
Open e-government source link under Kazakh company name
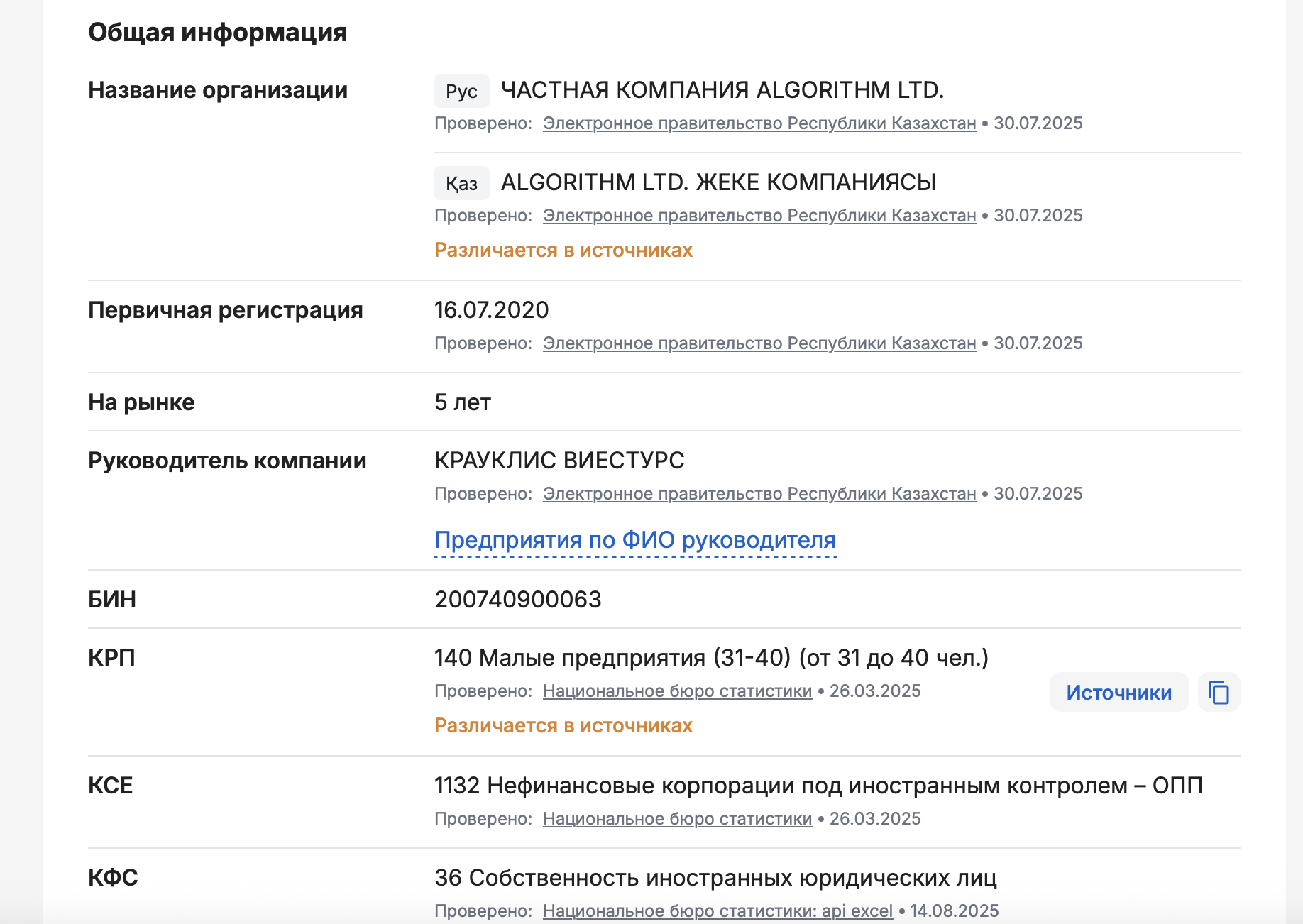tap(759, 216)
